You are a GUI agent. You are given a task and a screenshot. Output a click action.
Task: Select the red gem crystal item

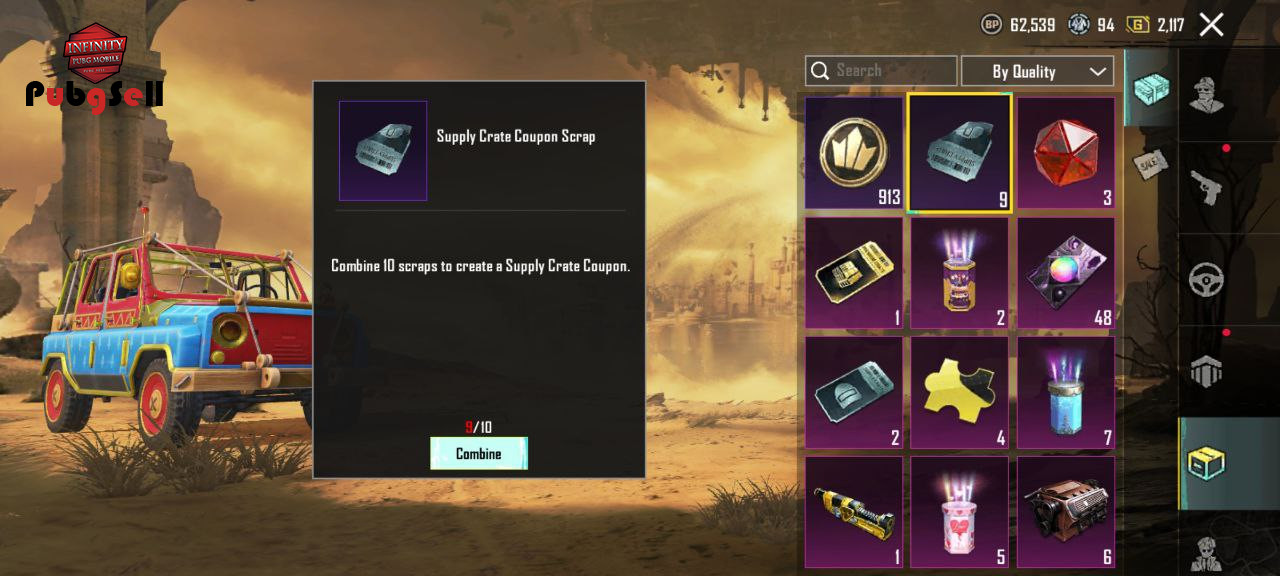[1066, 153]
